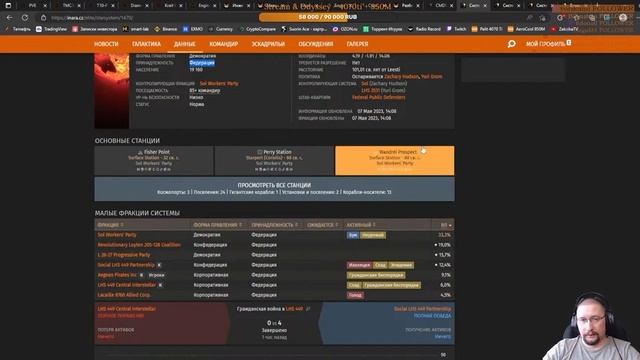Viewport: 640px width, 360px height.
Task: Open the ГАЛАКТИКА menu
Action: 146,44
